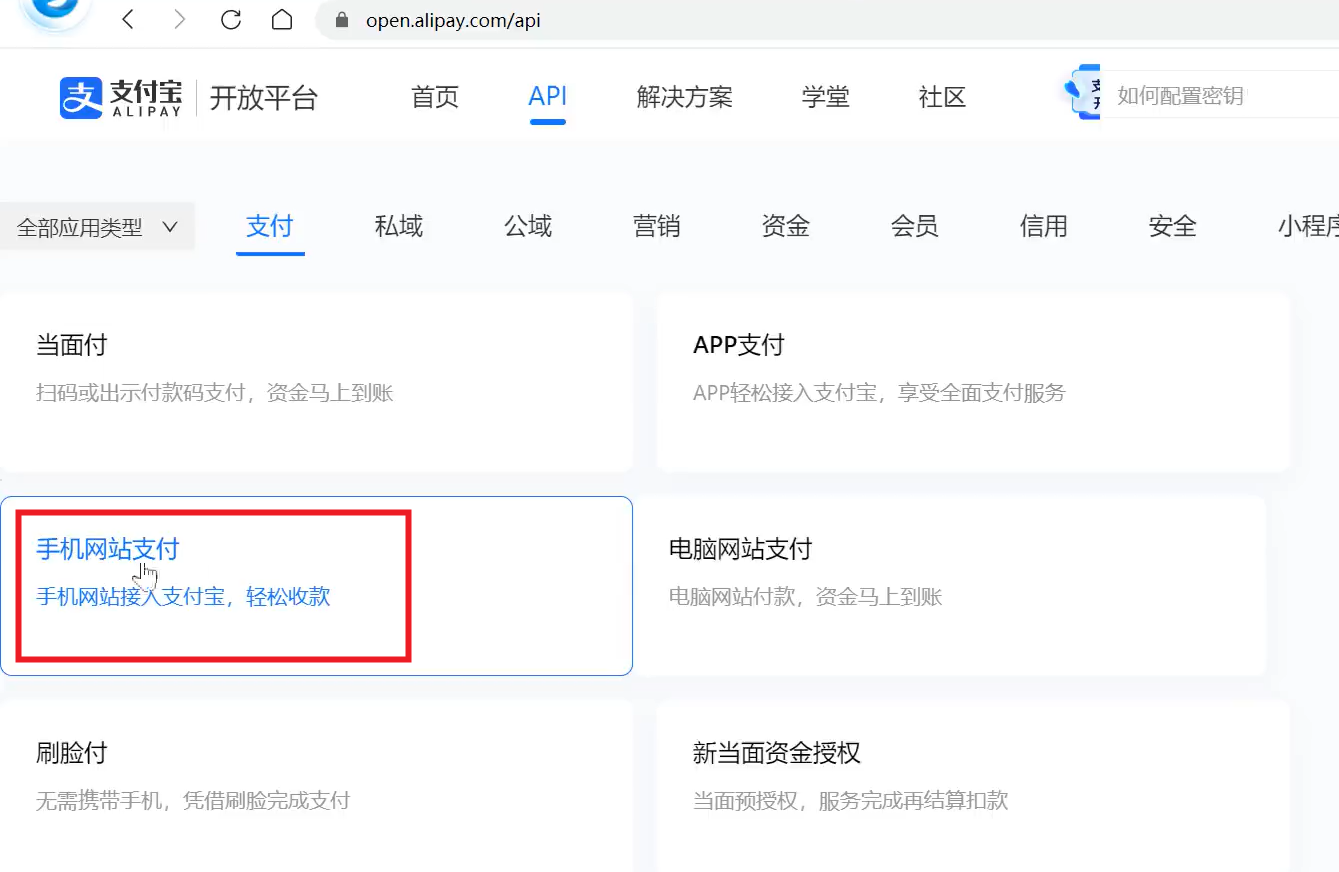Click text 当面预授权，服务完成再结算扣款
Screen dimensions: 1339x872
[850, 800]
